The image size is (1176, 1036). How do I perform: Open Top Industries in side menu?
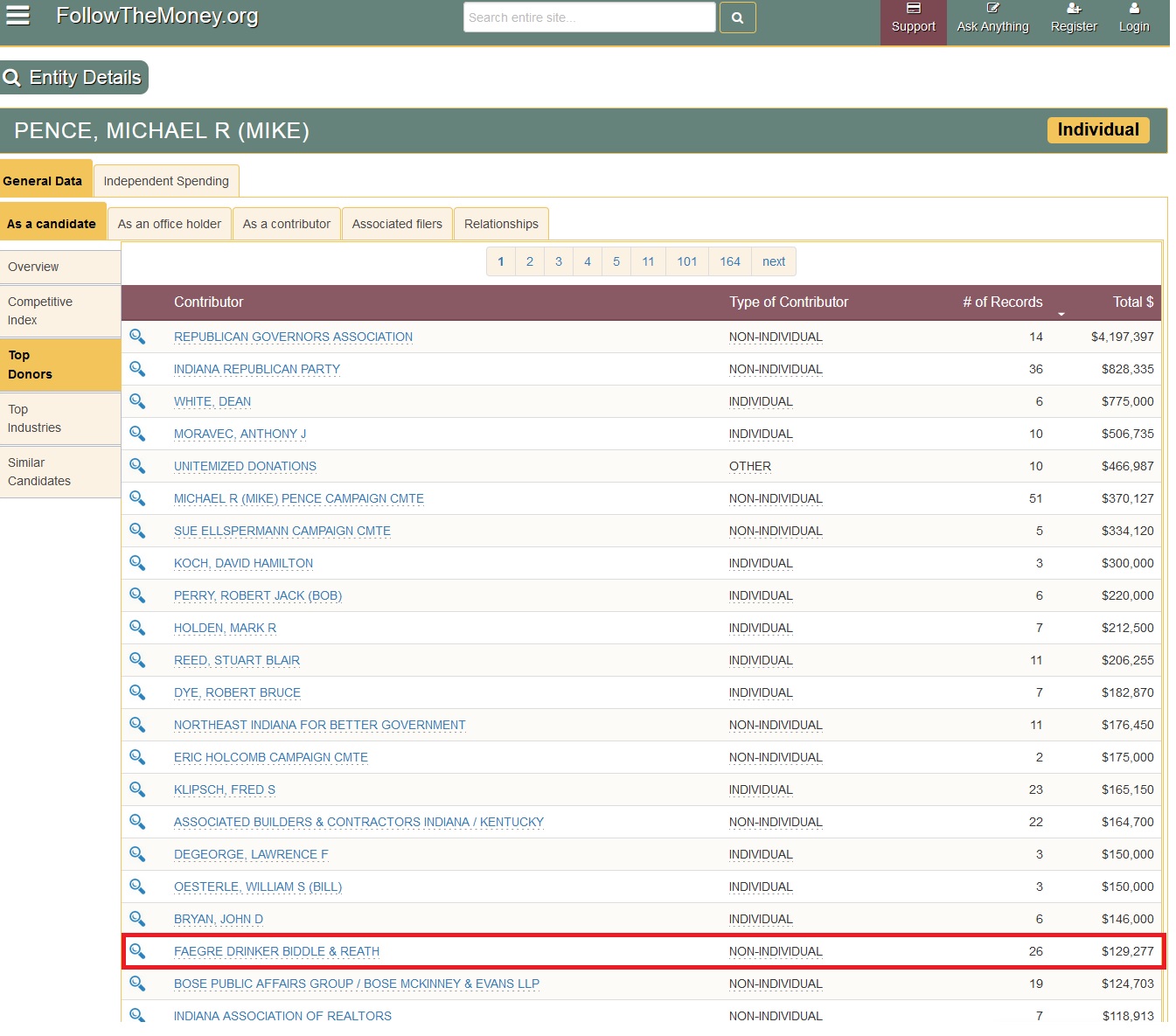click(x=60, y=419)
